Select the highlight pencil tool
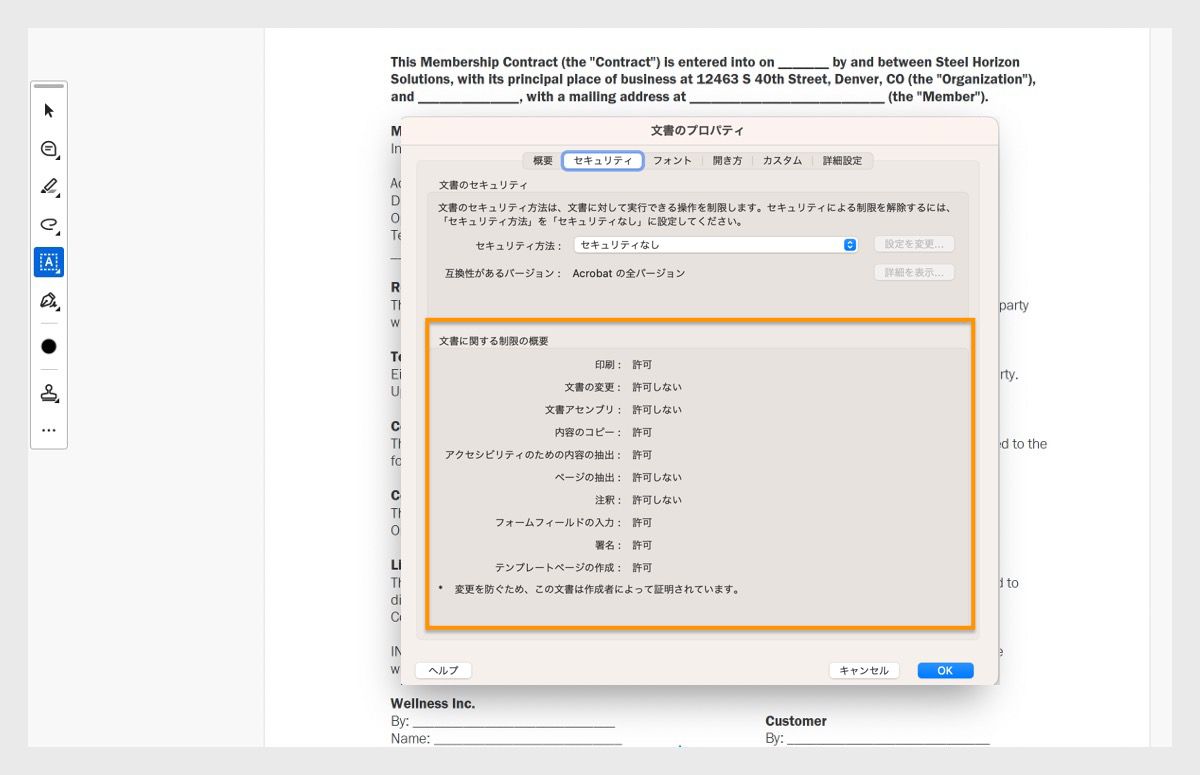Viewport: 1200px width, 775px height. pos(48,187)
